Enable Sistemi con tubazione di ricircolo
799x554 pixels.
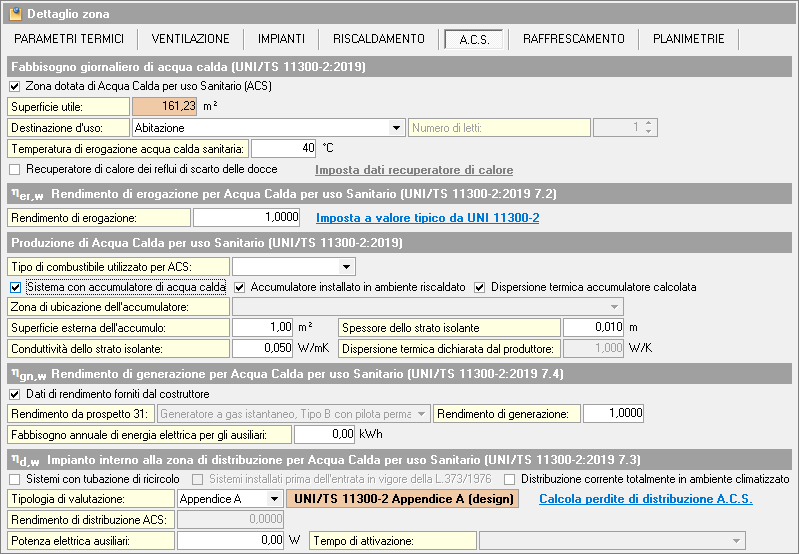click(14, 479)
